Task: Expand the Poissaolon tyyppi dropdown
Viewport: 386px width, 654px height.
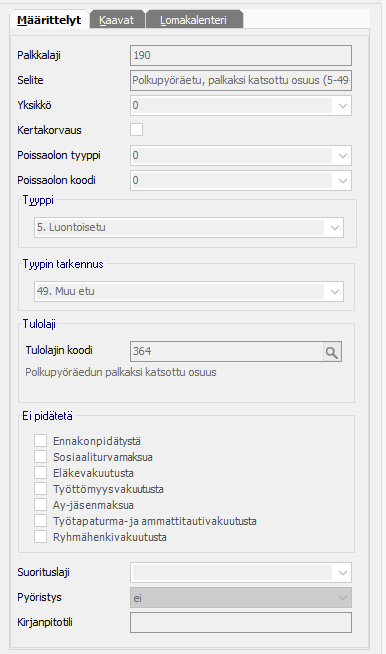Action: click(x=241, y=156)
